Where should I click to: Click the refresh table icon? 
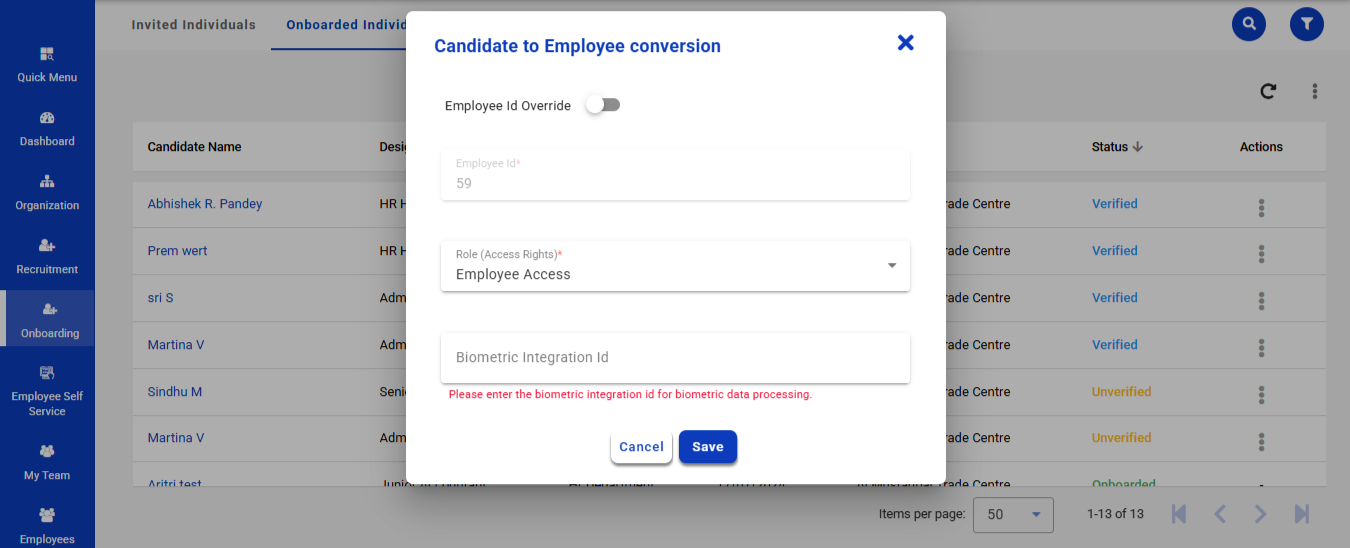1268,91
